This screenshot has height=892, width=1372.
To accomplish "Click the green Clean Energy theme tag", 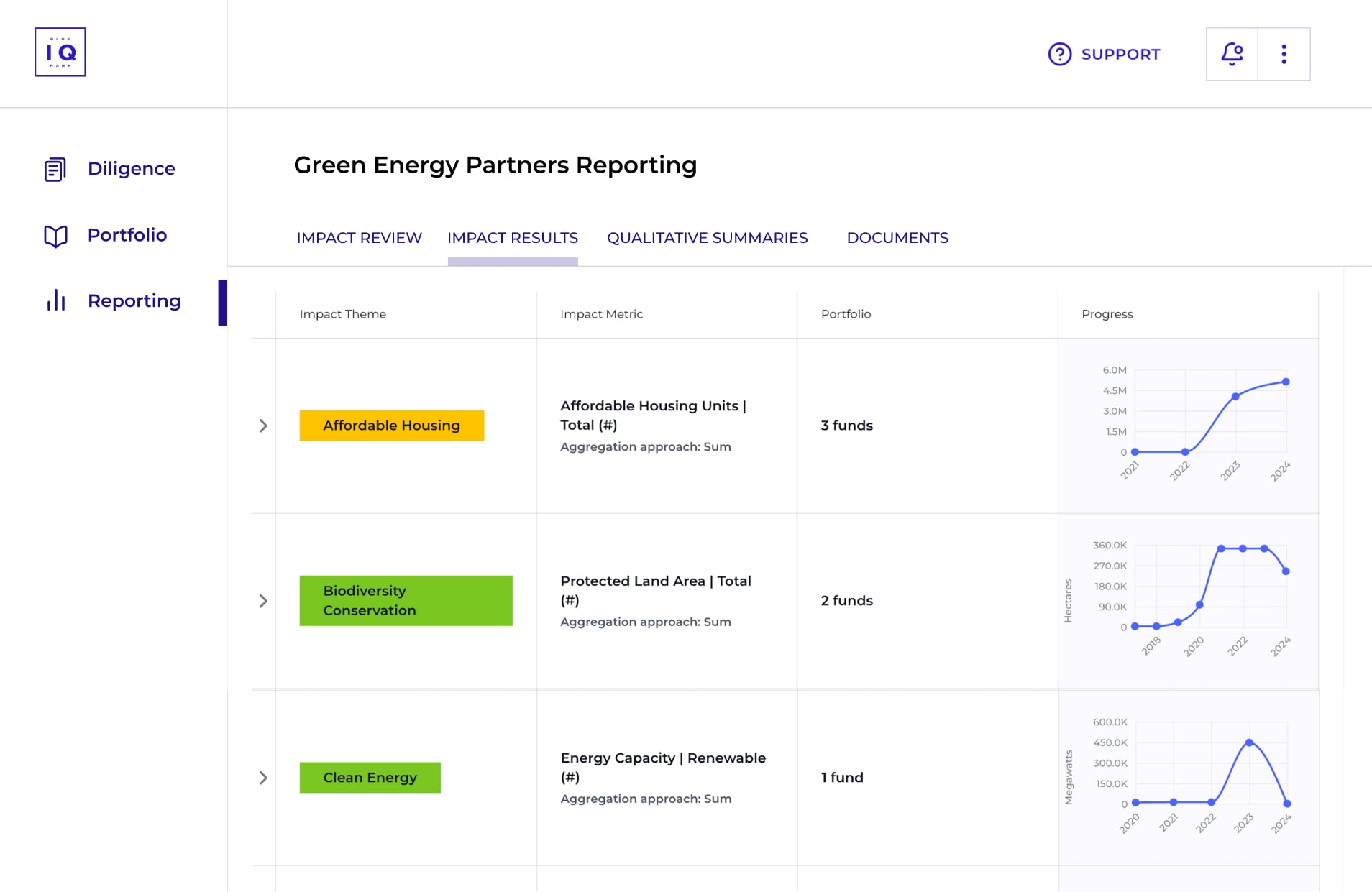I will (370, 778).
